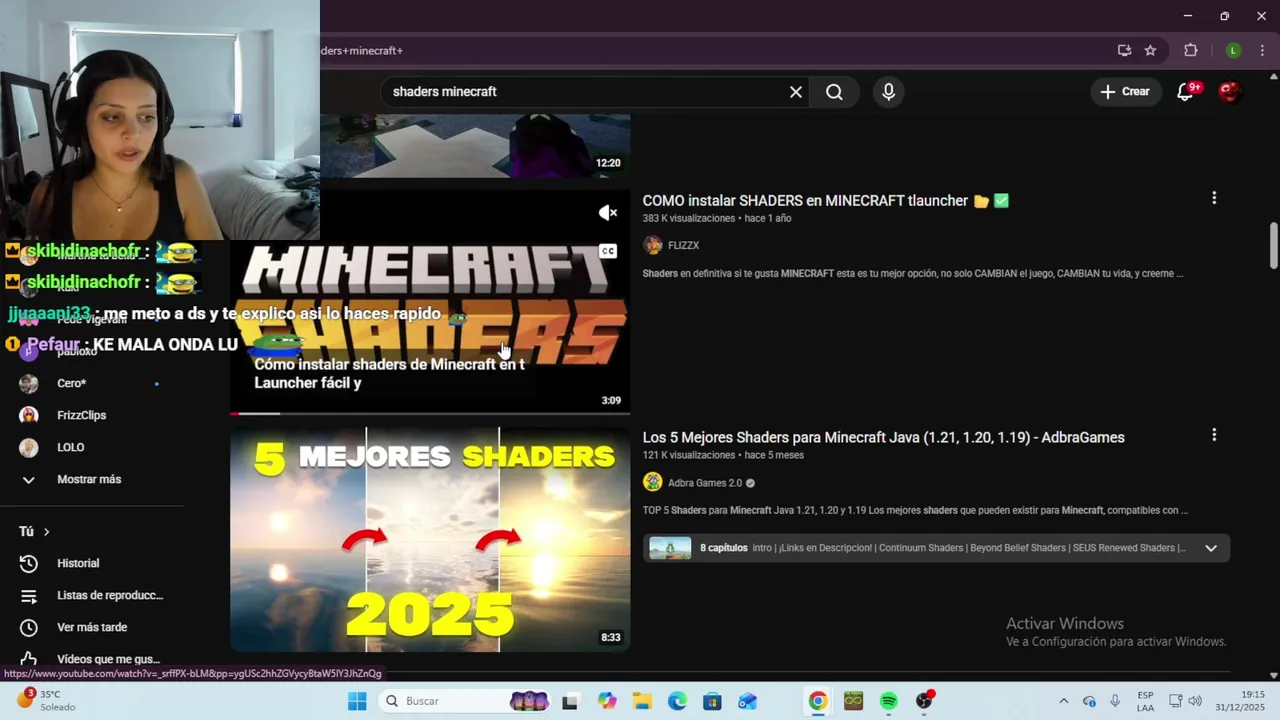Open the OBS icon with red dot on taskbar

tap(925, 700)
